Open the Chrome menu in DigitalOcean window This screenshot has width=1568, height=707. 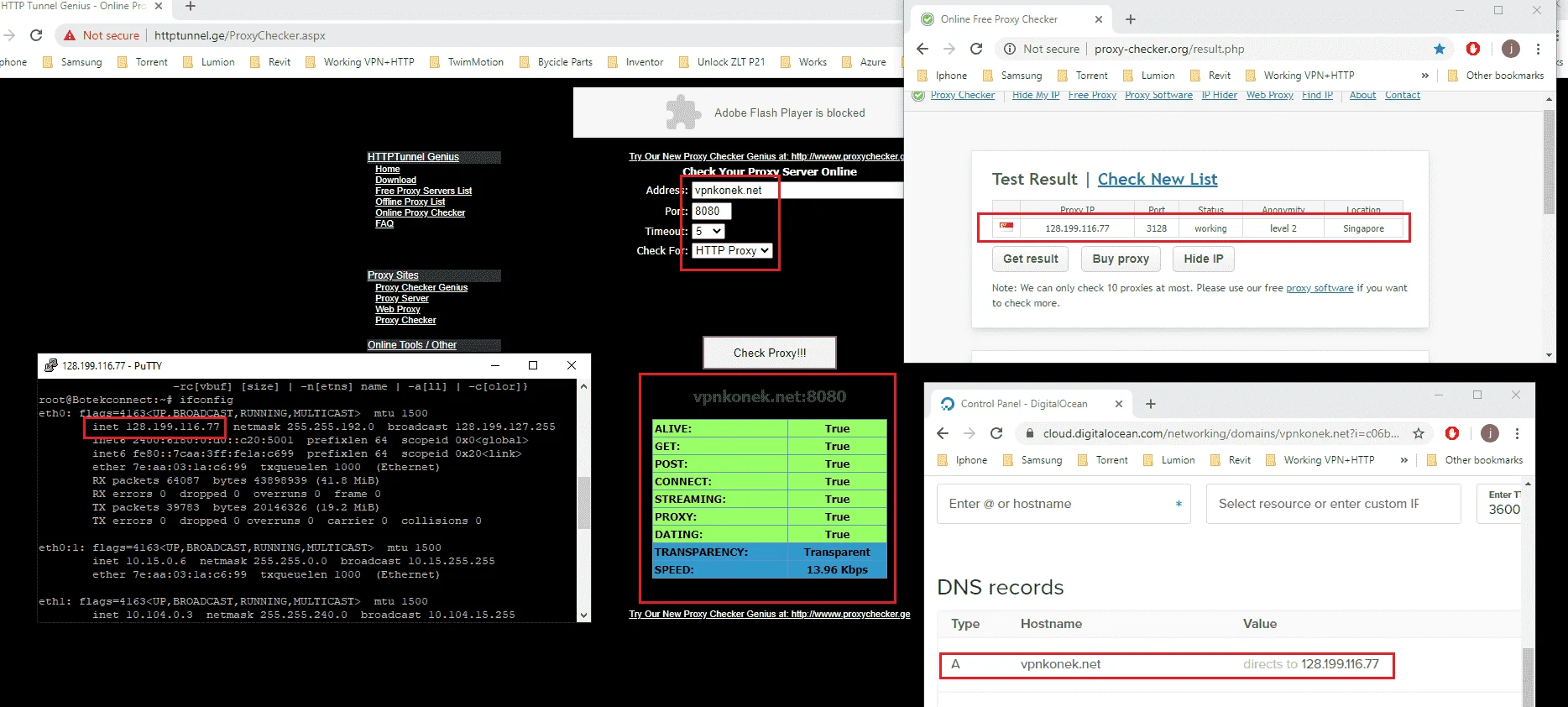(x=1517, y=433)
